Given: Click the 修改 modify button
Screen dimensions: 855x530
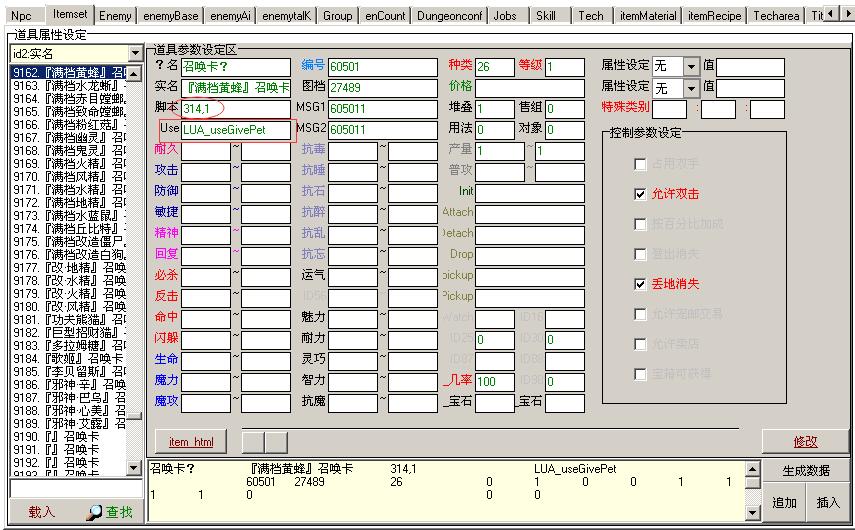Looking at the screenshot, I should 804,441.
